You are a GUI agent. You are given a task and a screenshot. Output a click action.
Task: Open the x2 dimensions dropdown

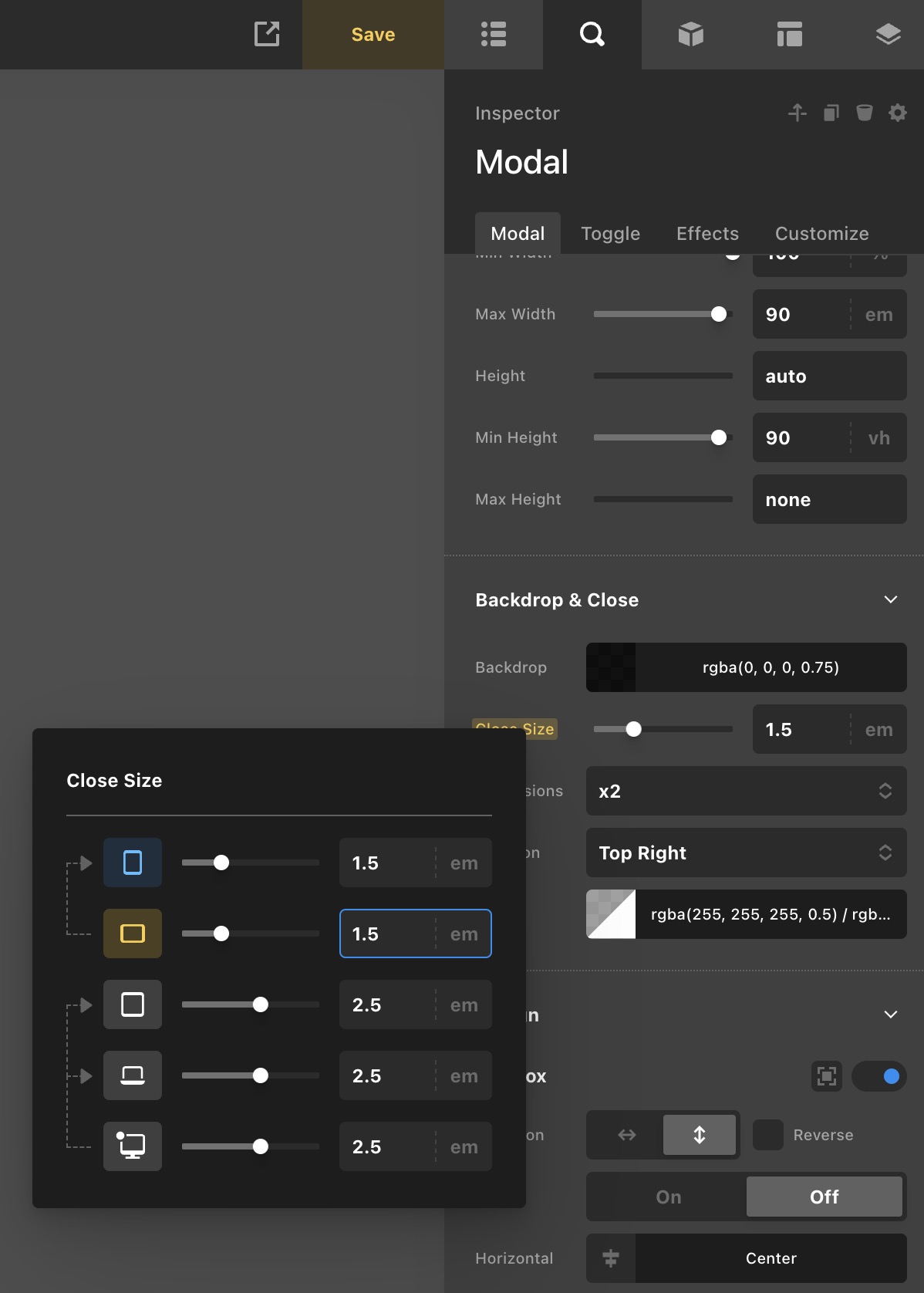[746, 791]
